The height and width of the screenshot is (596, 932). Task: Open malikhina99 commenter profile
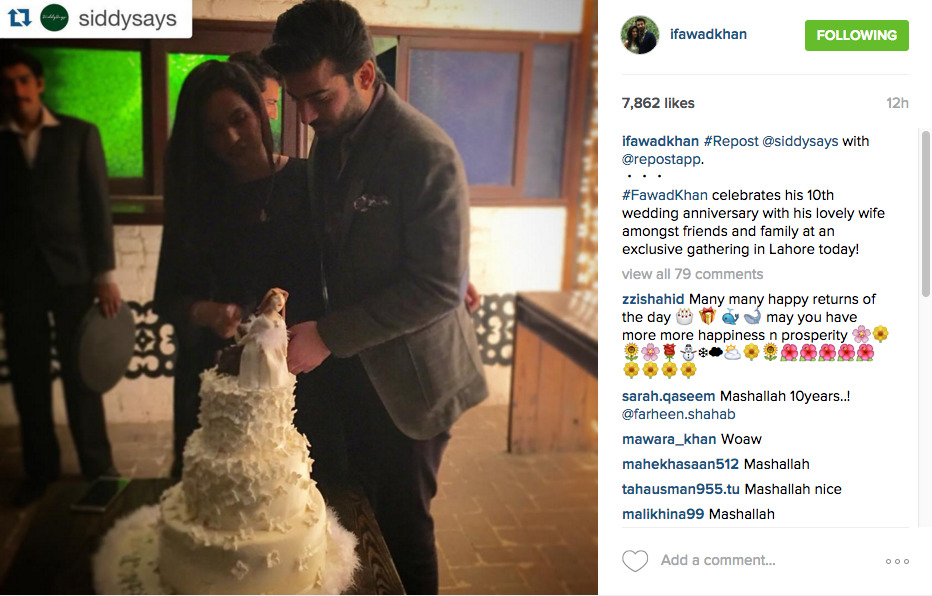[663, 514]
